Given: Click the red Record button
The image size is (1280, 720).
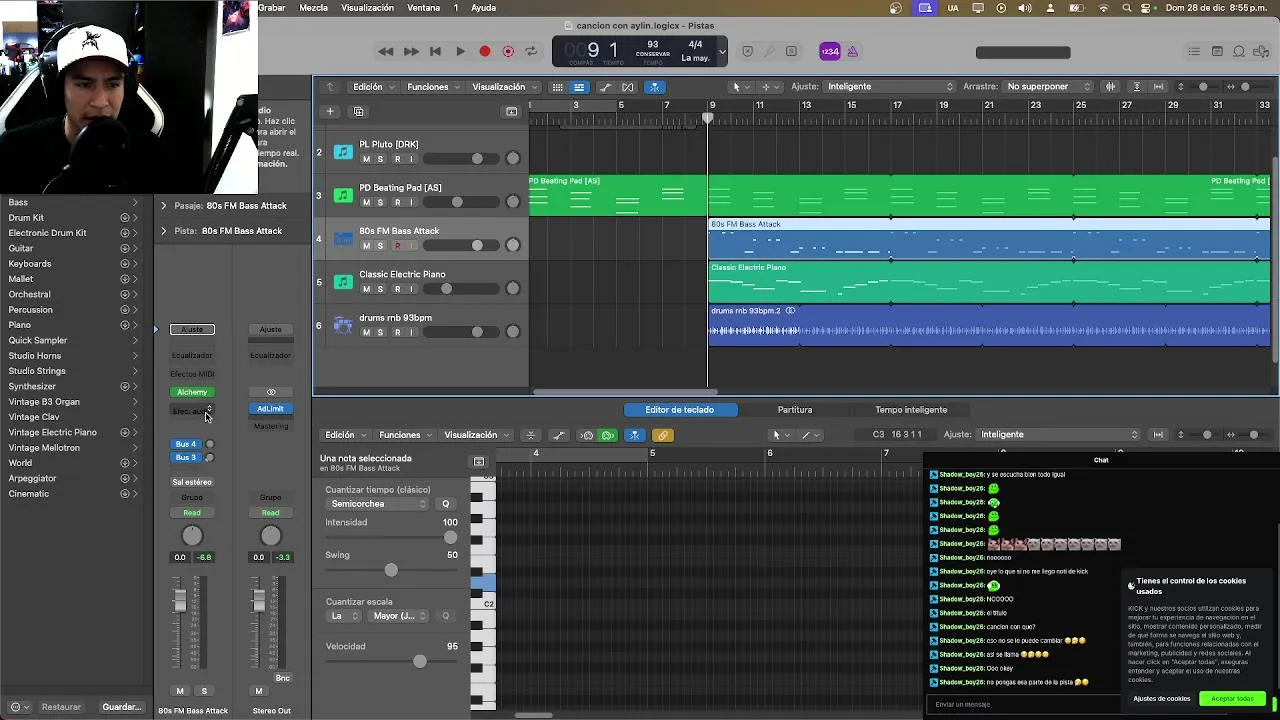Looking at the screenshot, I should [x=485, y=51].
